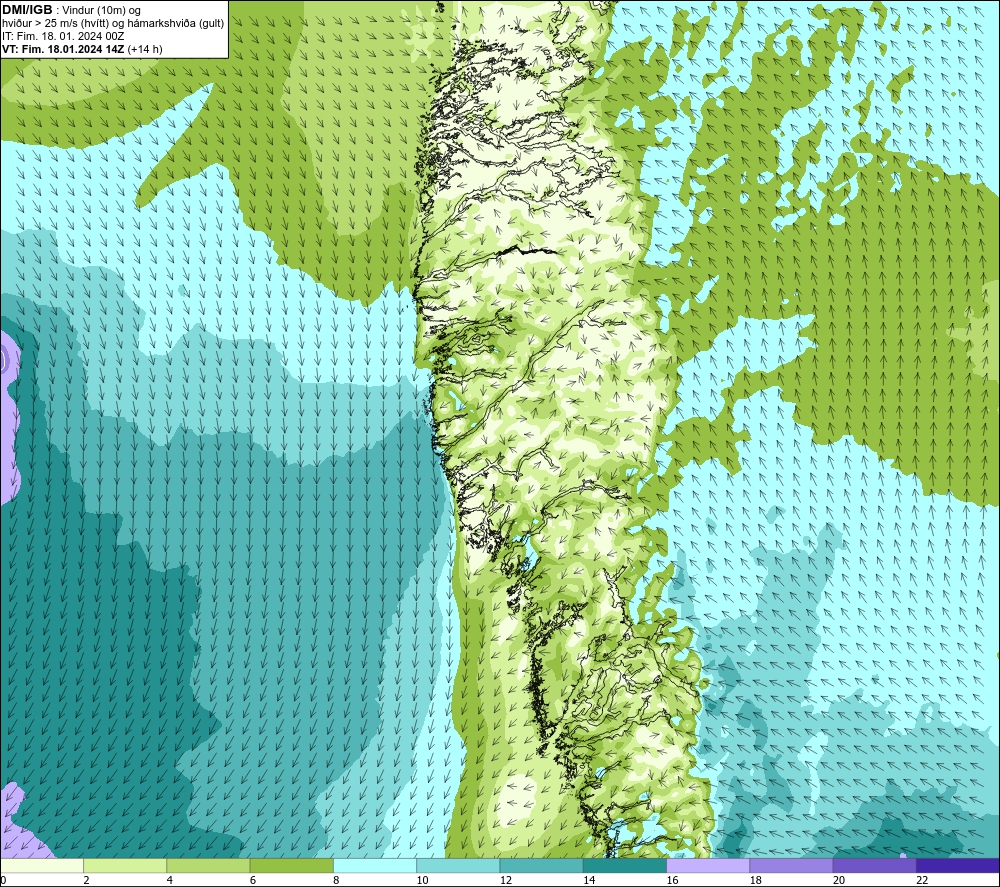Viewport: 1000px width, 887px height.
Task: Click the dark teal 14–16 m/s legend swatch
Action: click(624, 865)
